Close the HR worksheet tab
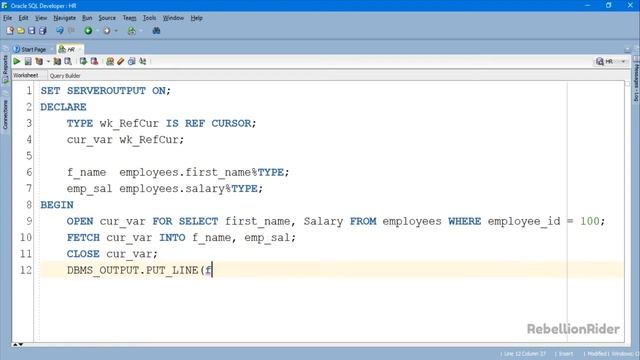Screen dimensions: 640x360 (80, 49)
